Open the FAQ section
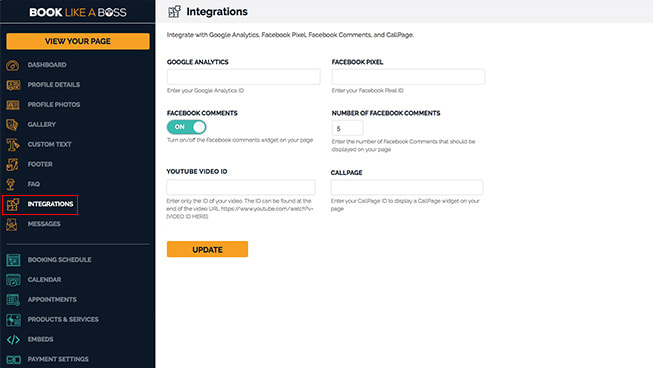Viewport: 653px width, 368px height. tap(34, 184)
